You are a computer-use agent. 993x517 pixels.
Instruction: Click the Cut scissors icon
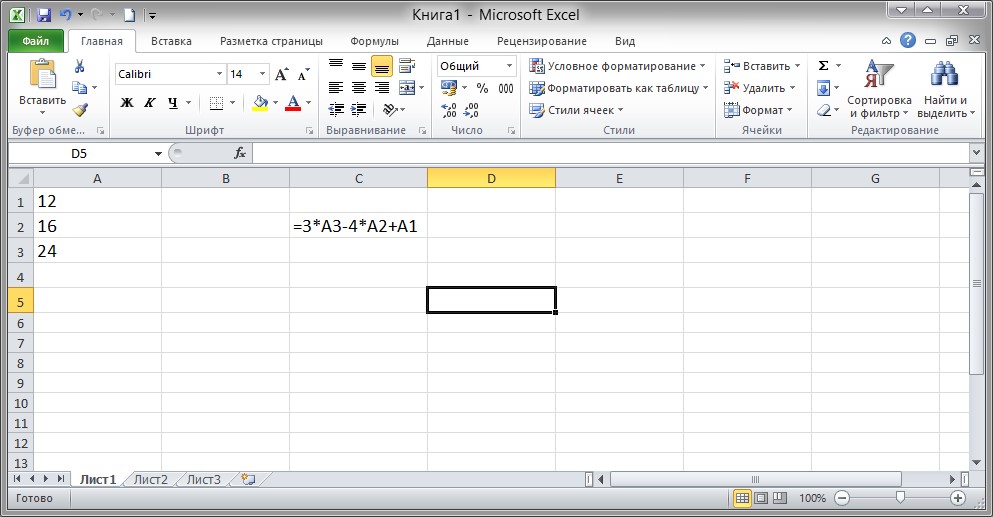[80, 66]
